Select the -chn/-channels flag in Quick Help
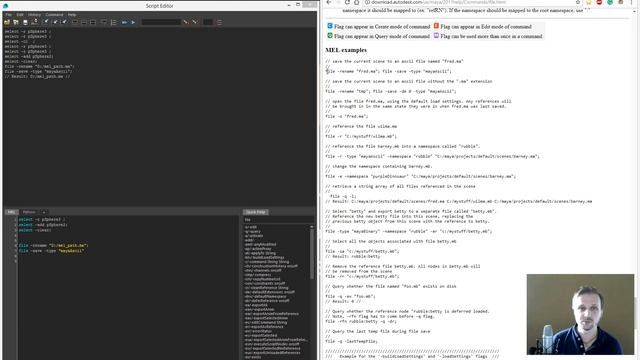This screenshot has height=360, width=640. pos(263,270)
